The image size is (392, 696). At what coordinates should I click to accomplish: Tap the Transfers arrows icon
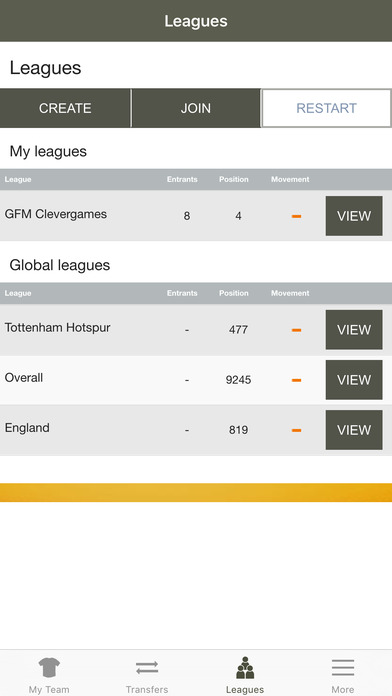click(147, 668)
